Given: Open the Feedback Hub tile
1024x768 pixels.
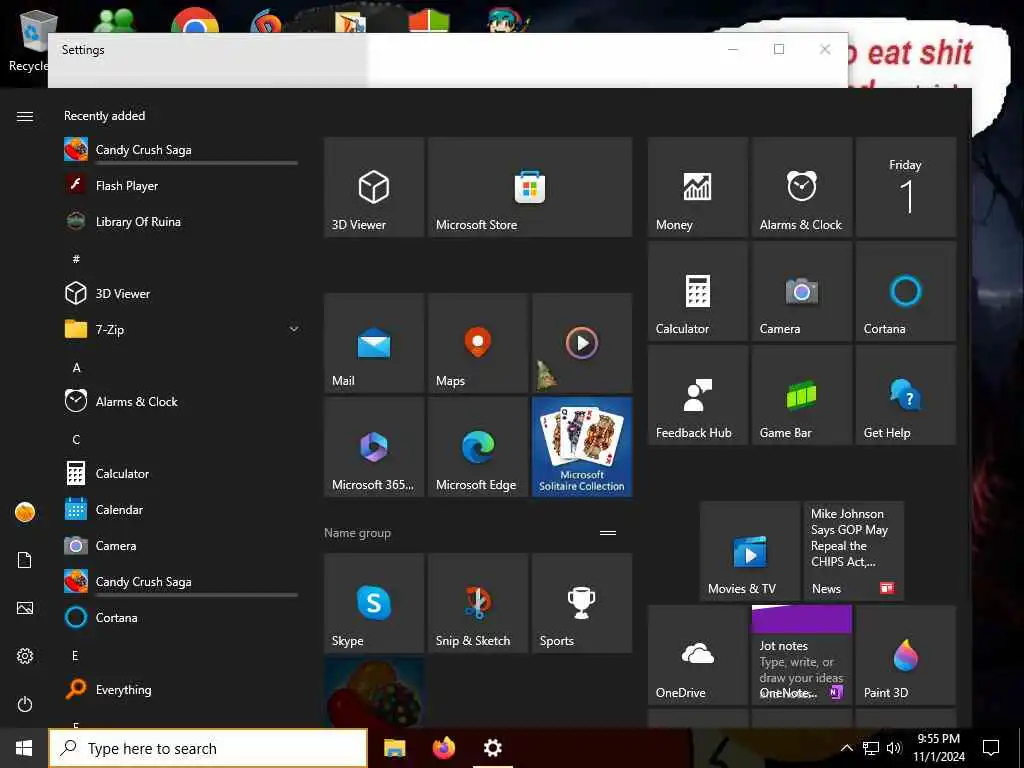Looking at the screenshot, I should [697, 395].
